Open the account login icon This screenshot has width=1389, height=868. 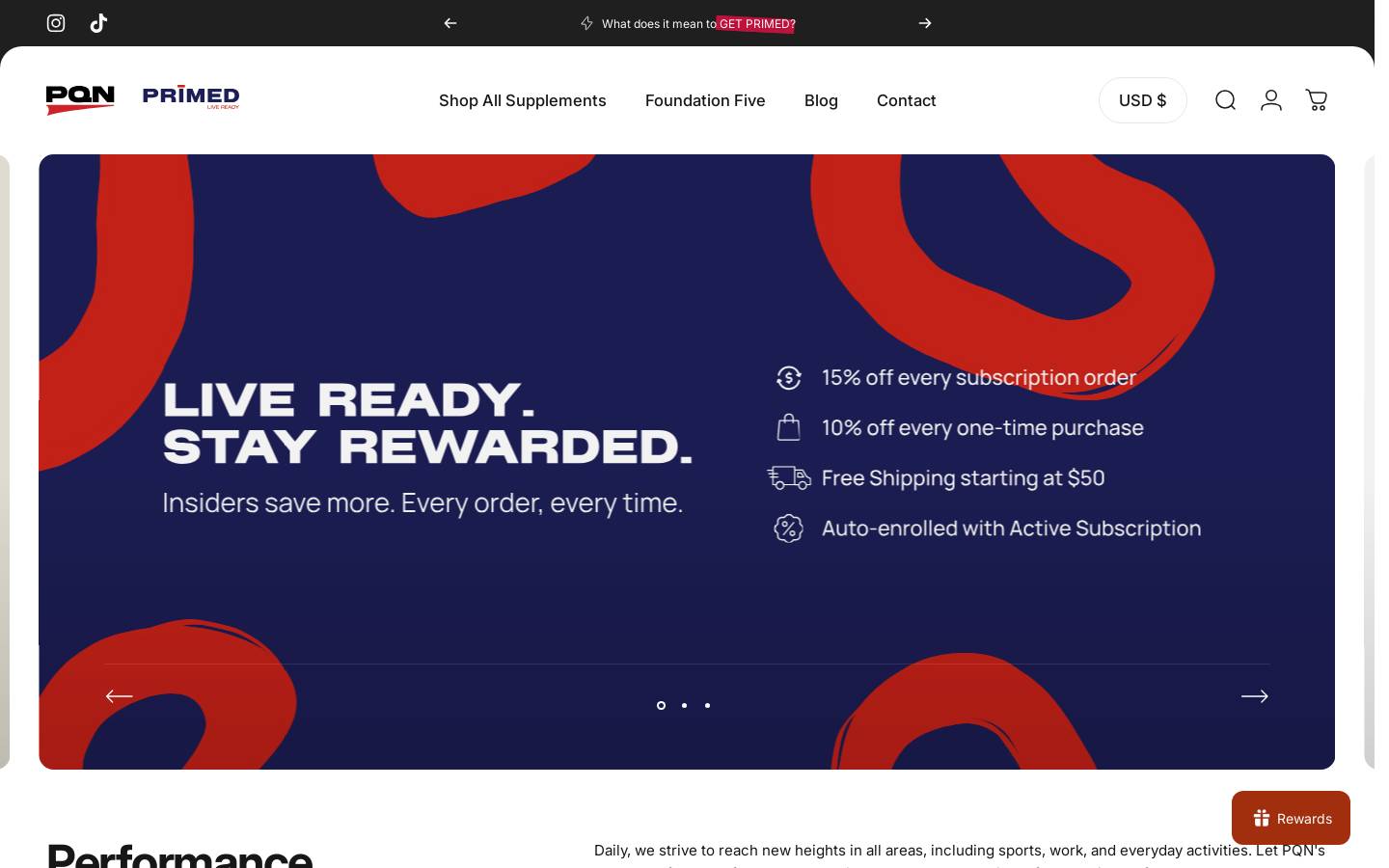click(x=1271, y=100)
